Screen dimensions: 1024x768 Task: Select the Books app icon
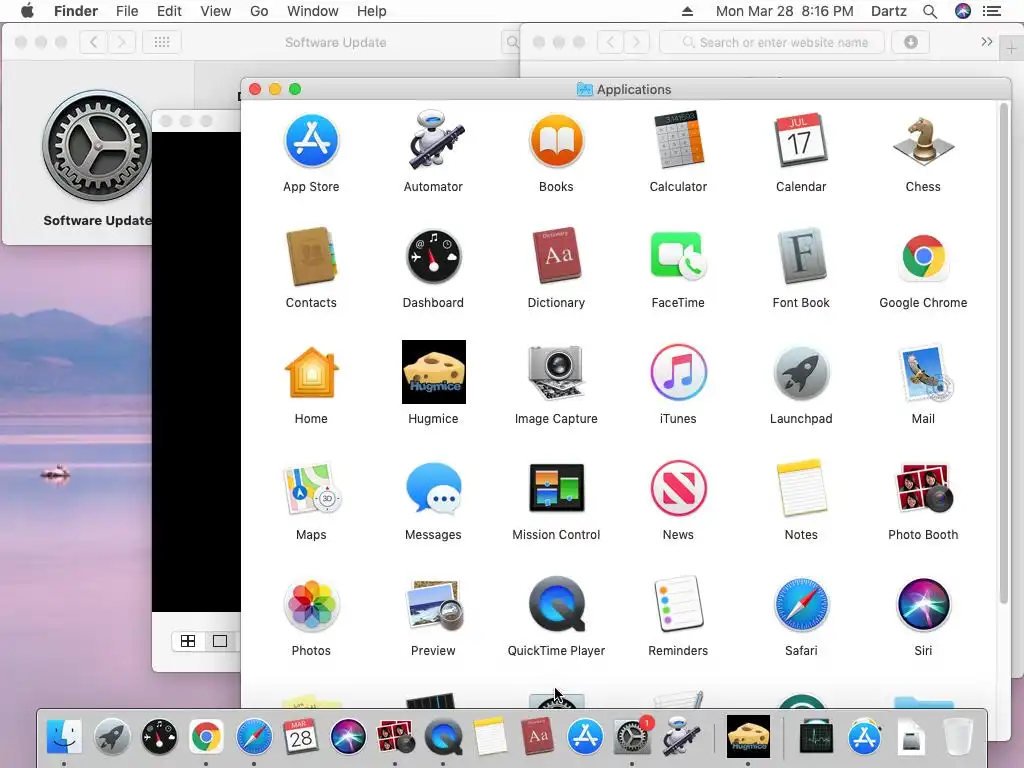556,140
